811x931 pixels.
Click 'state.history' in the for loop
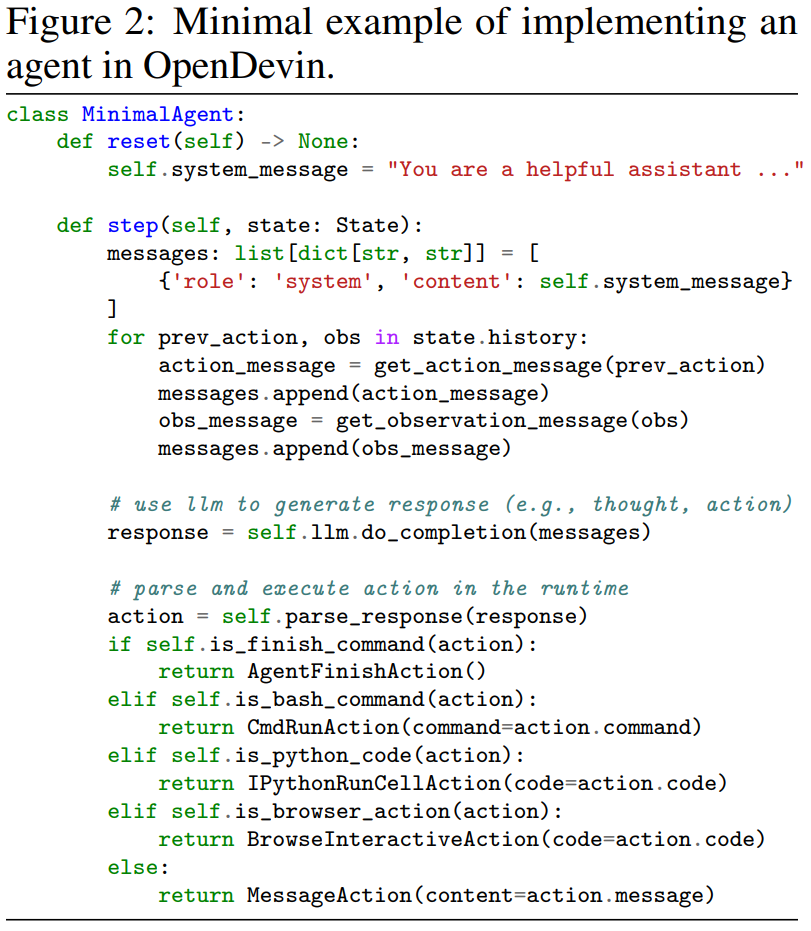pos(495,338)
